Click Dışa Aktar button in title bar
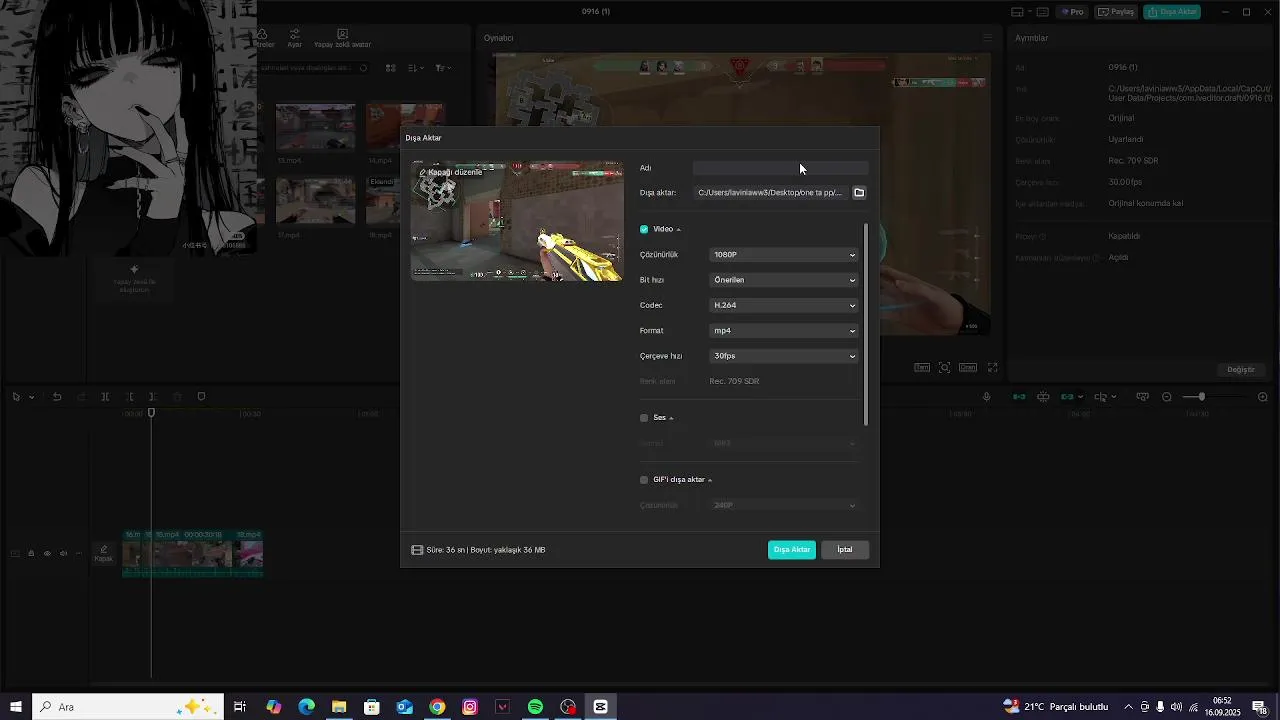This screenshot has width=1280, height=720. [1172, 12]
